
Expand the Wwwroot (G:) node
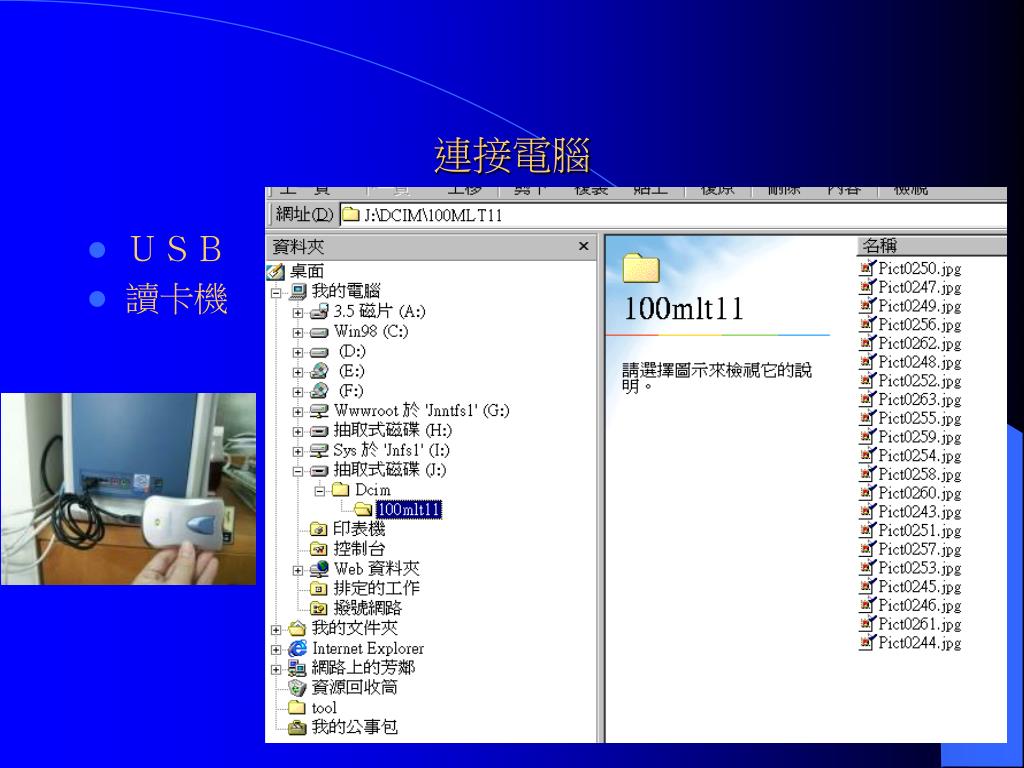pyautogui.click(x=298, y=412)
